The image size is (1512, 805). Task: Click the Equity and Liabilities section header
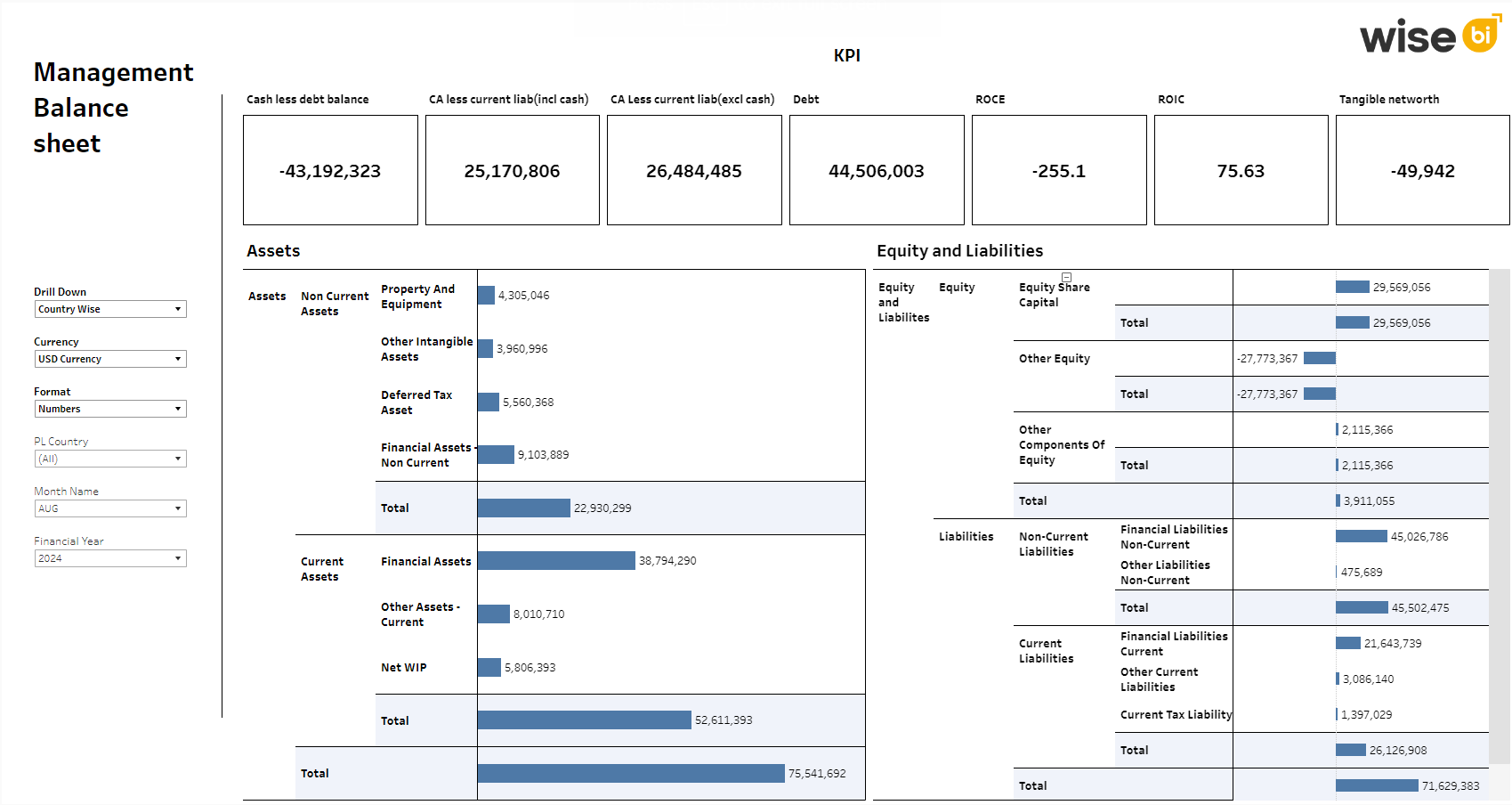[x=961, y=250]
